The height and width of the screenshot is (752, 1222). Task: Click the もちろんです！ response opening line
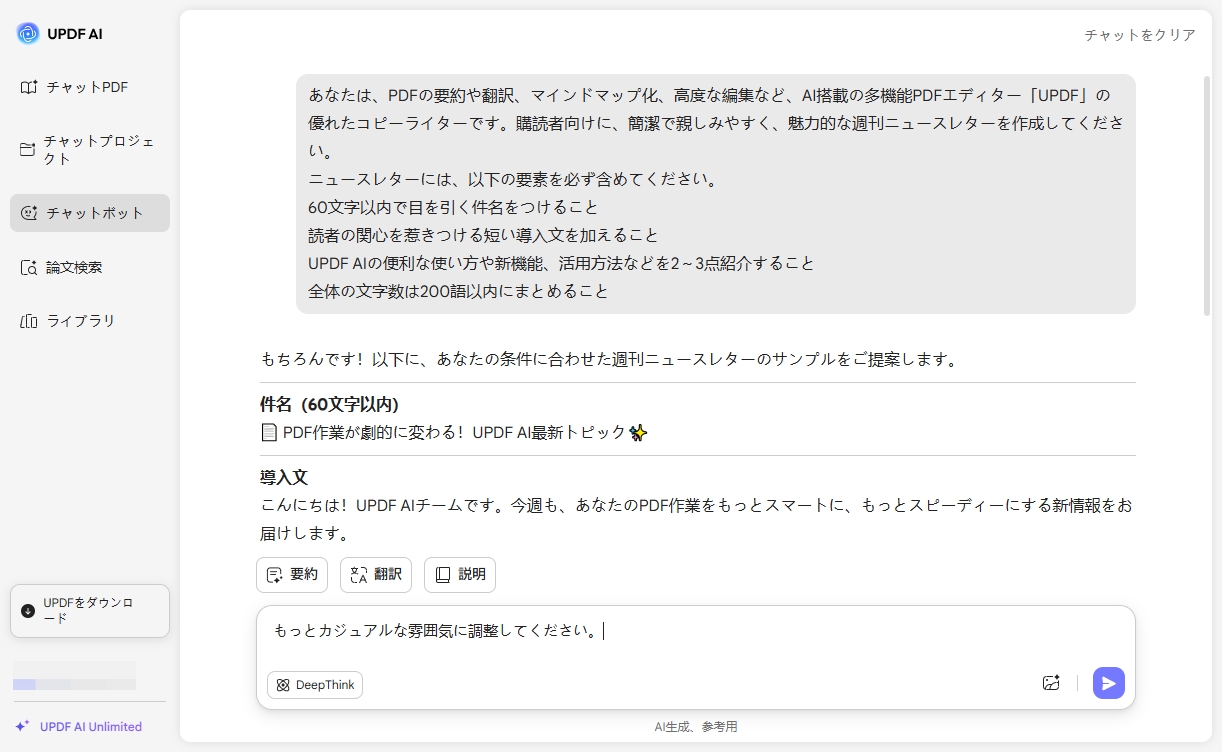tap(608, 359)
